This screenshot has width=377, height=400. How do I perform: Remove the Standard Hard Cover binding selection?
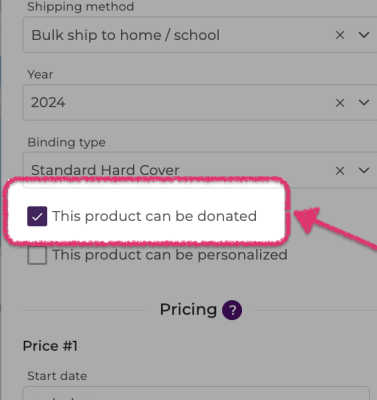point(340,171)
